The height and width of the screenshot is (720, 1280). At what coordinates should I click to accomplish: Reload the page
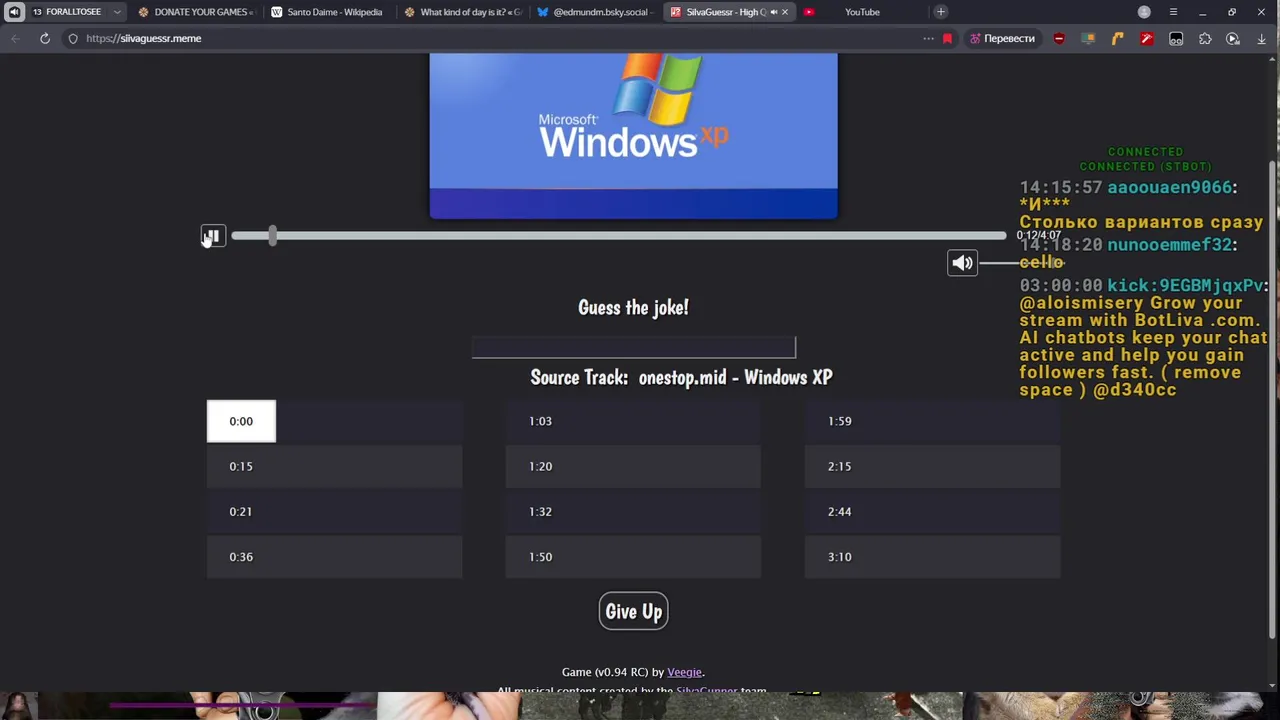[x=45, y=38]
